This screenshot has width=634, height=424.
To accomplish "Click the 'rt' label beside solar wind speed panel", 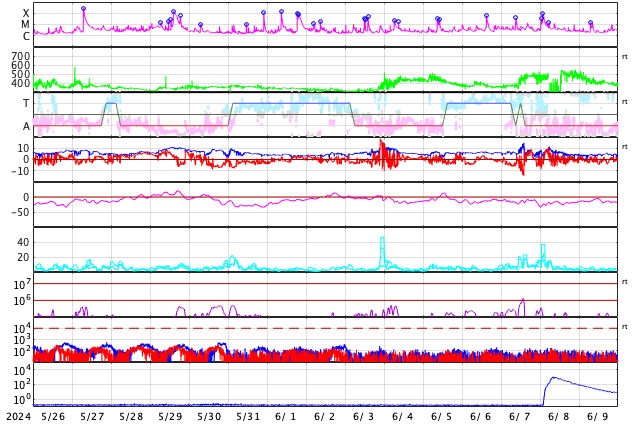I will tap(624, 57).
